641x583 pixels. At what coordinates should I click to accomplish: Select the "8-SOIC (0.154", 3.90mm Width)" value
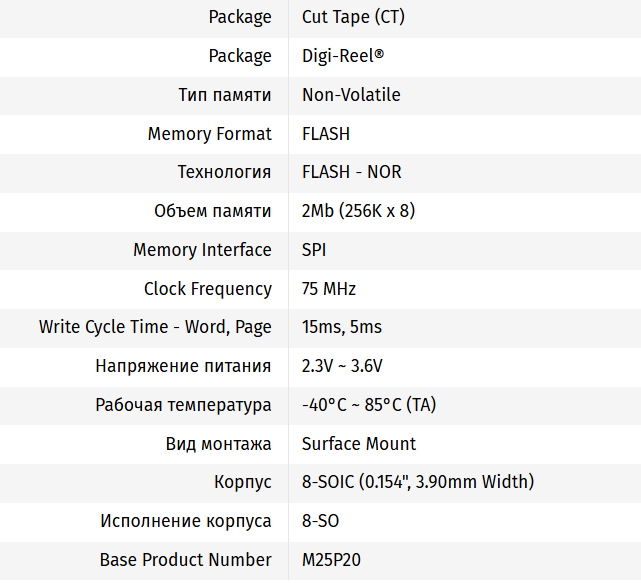click(418, 482)
